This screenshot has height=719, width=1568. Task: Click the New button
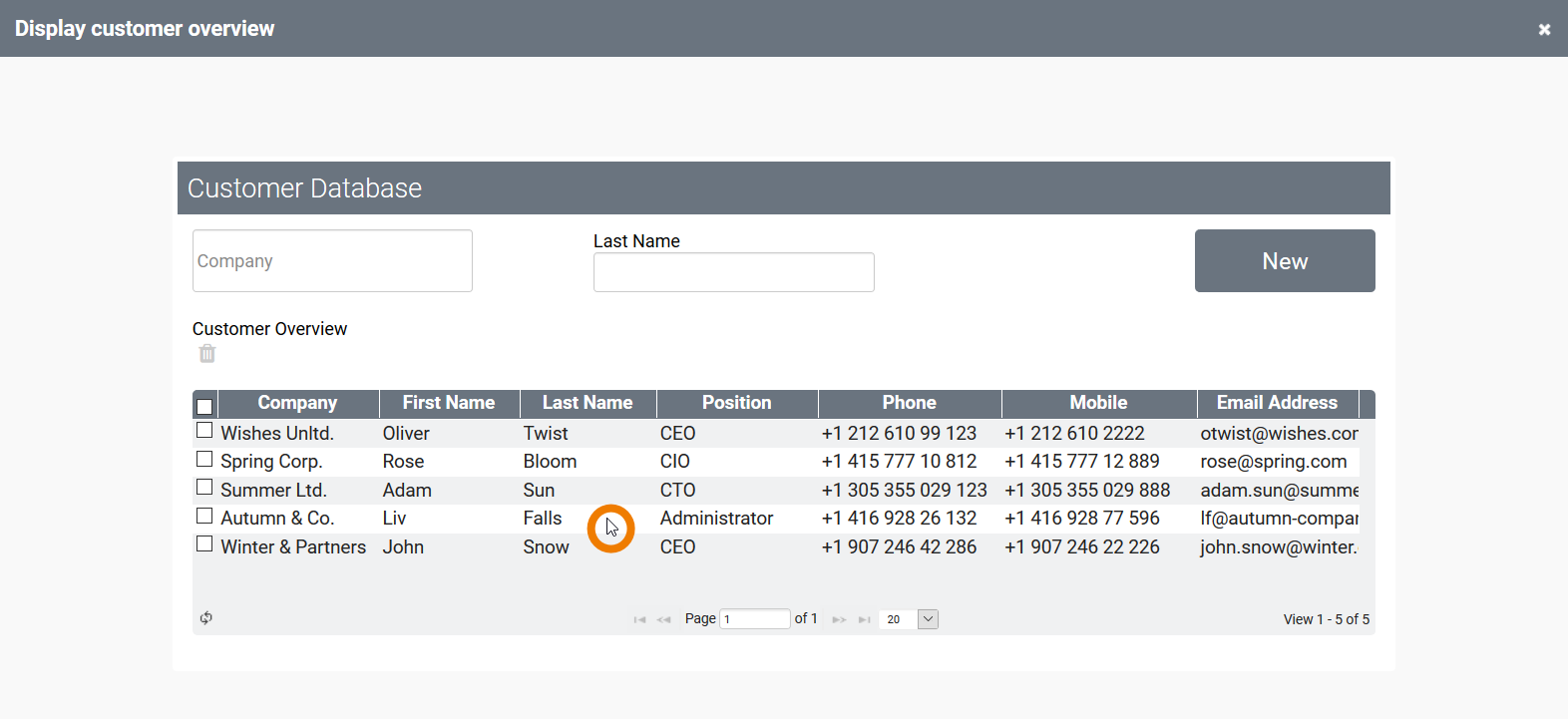(1285, 261)
